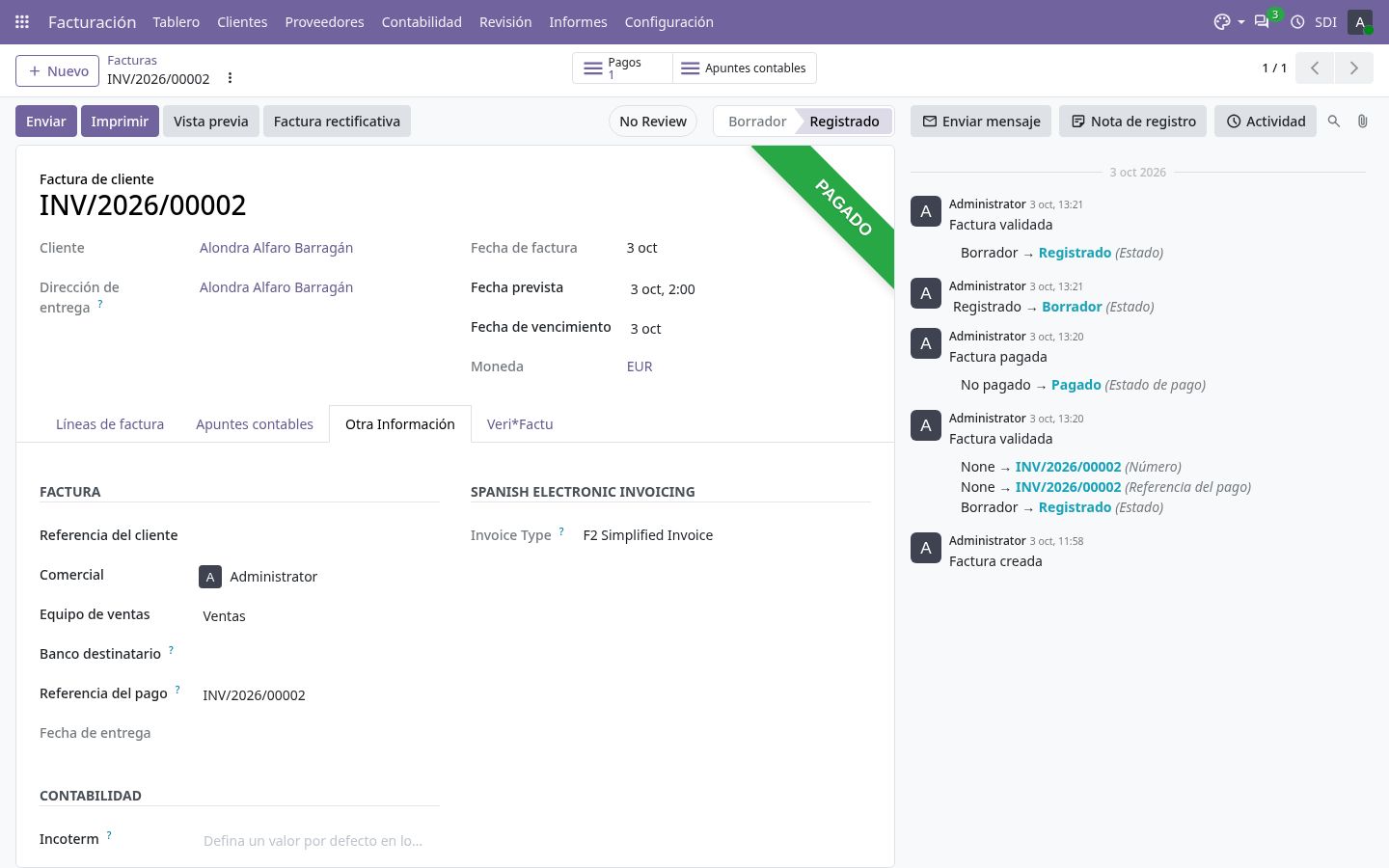Select the Borrador status stage
Image resolution: width=1389 pixels, height=868 pixels.
coord(757,122)
